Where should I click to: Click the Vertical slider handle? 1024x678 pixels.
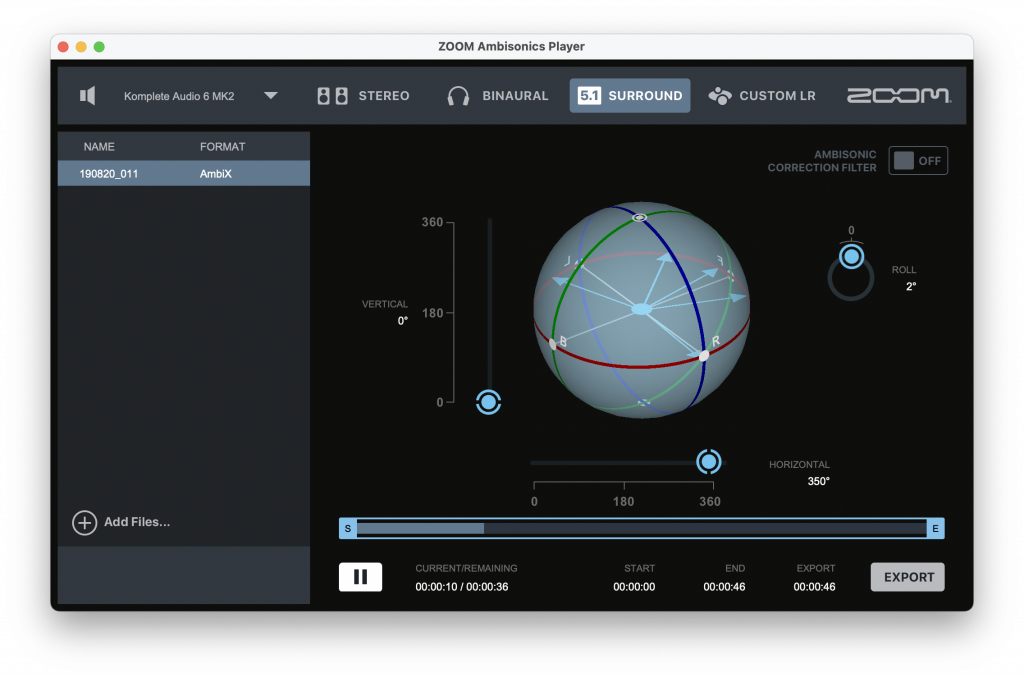(488, 402)
